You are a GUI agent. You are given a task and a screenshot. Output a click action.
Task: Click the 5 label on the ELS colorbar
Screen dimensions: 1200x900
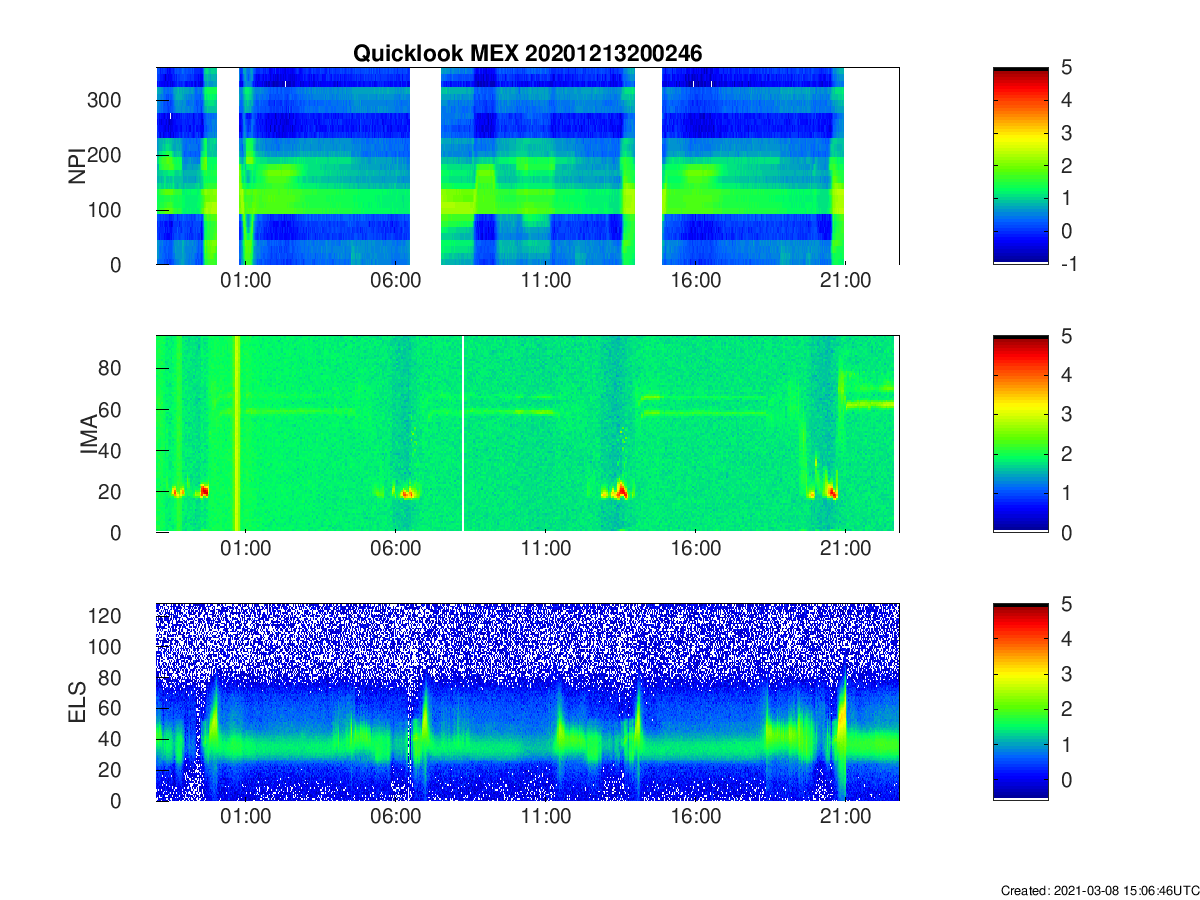(x=1065, y=604)
